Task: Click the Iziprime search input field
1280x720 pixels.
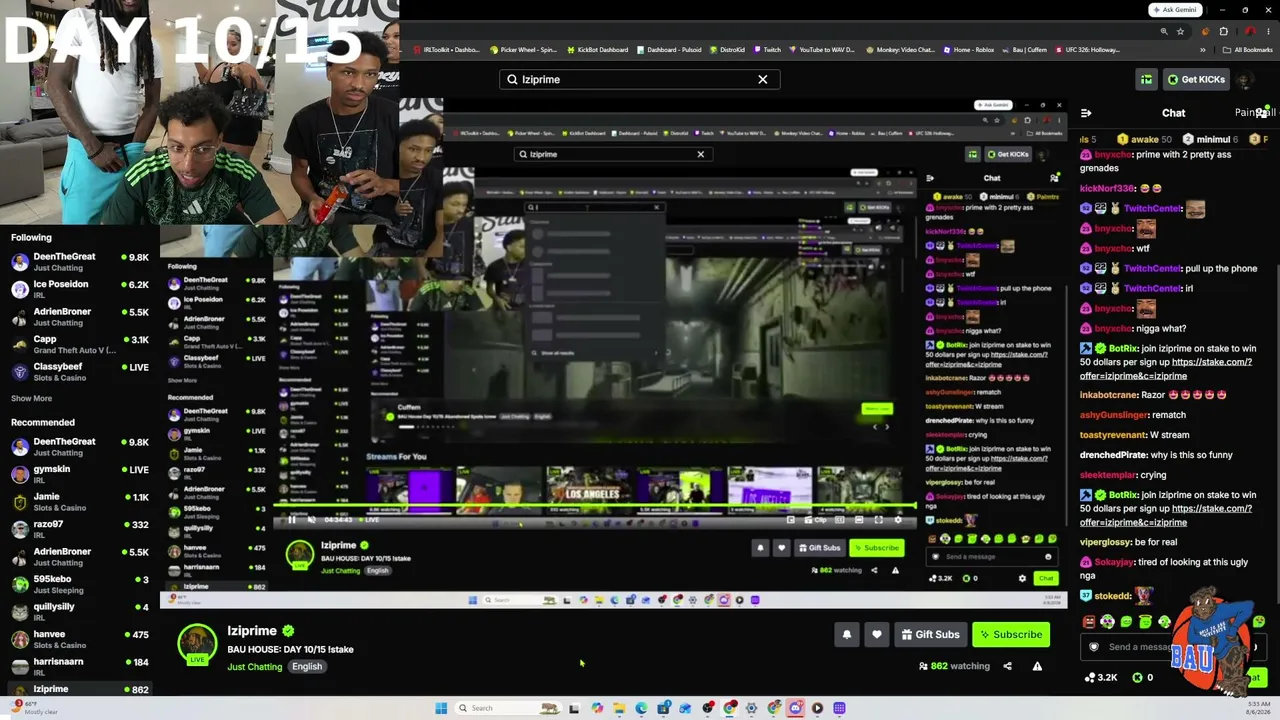Action: tap(640, 79)
